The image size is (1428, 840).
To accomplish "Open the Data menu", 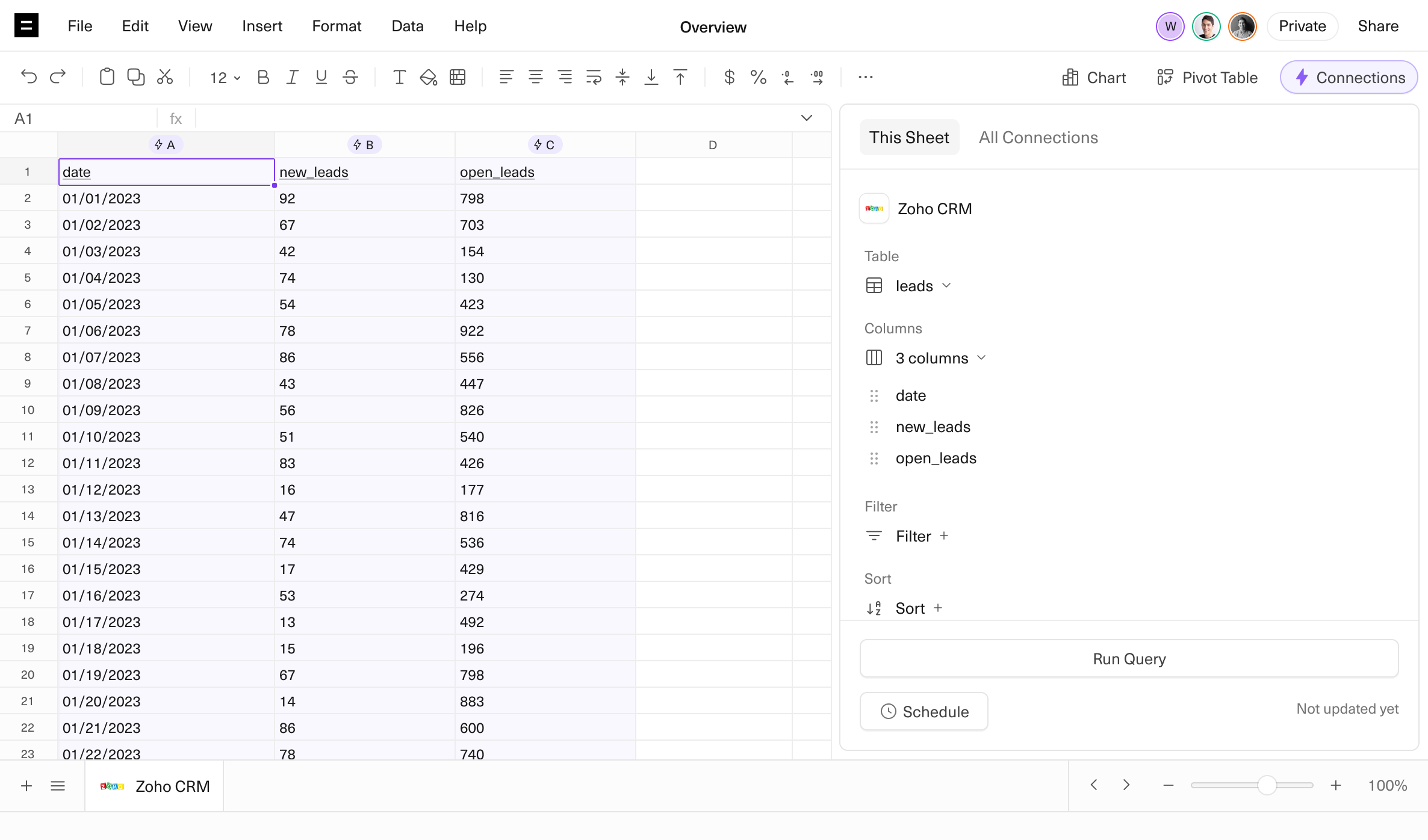I will (408, 26).
